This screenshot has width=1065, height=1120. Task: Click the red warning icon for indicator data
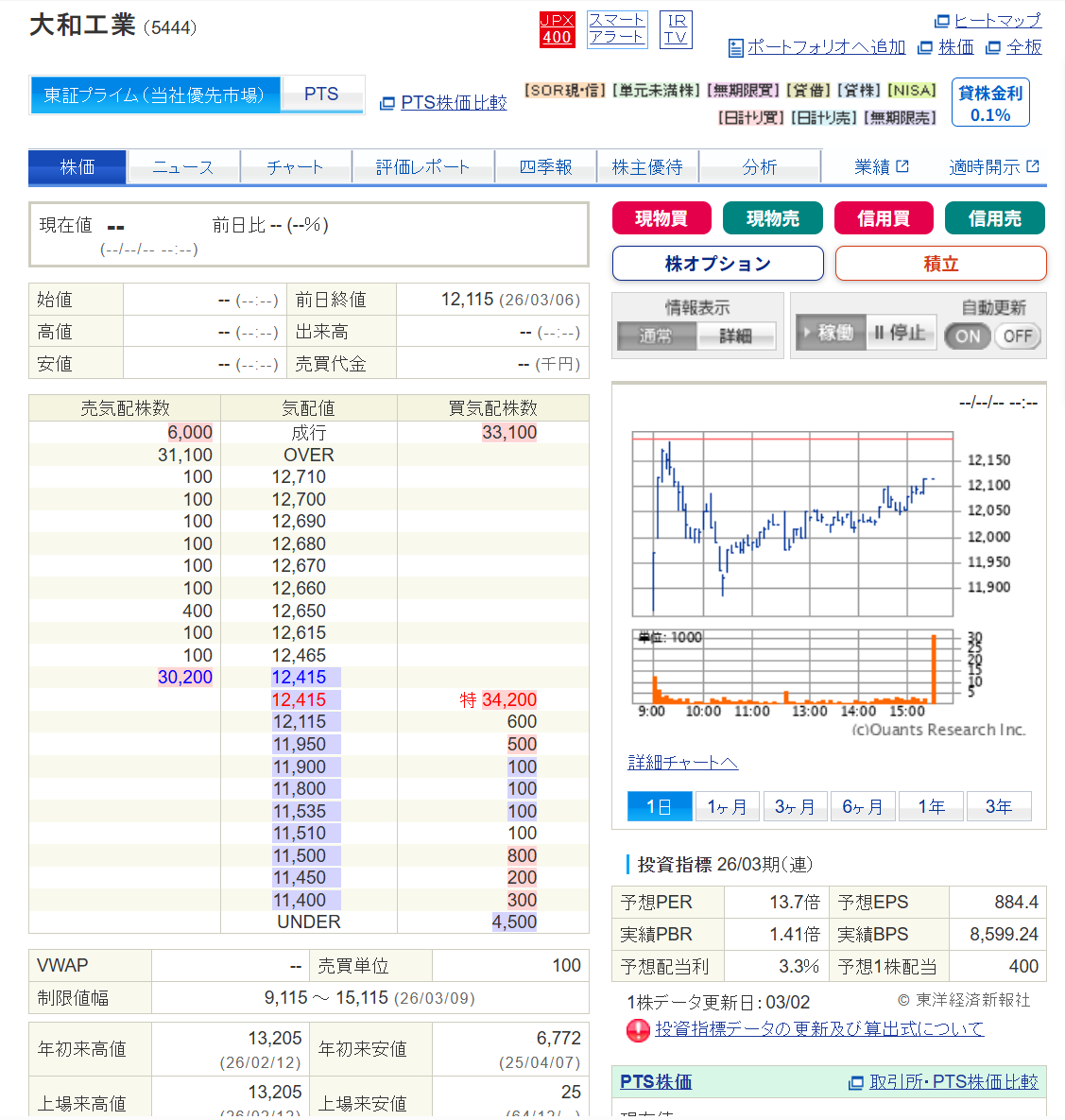point(638,1029)
